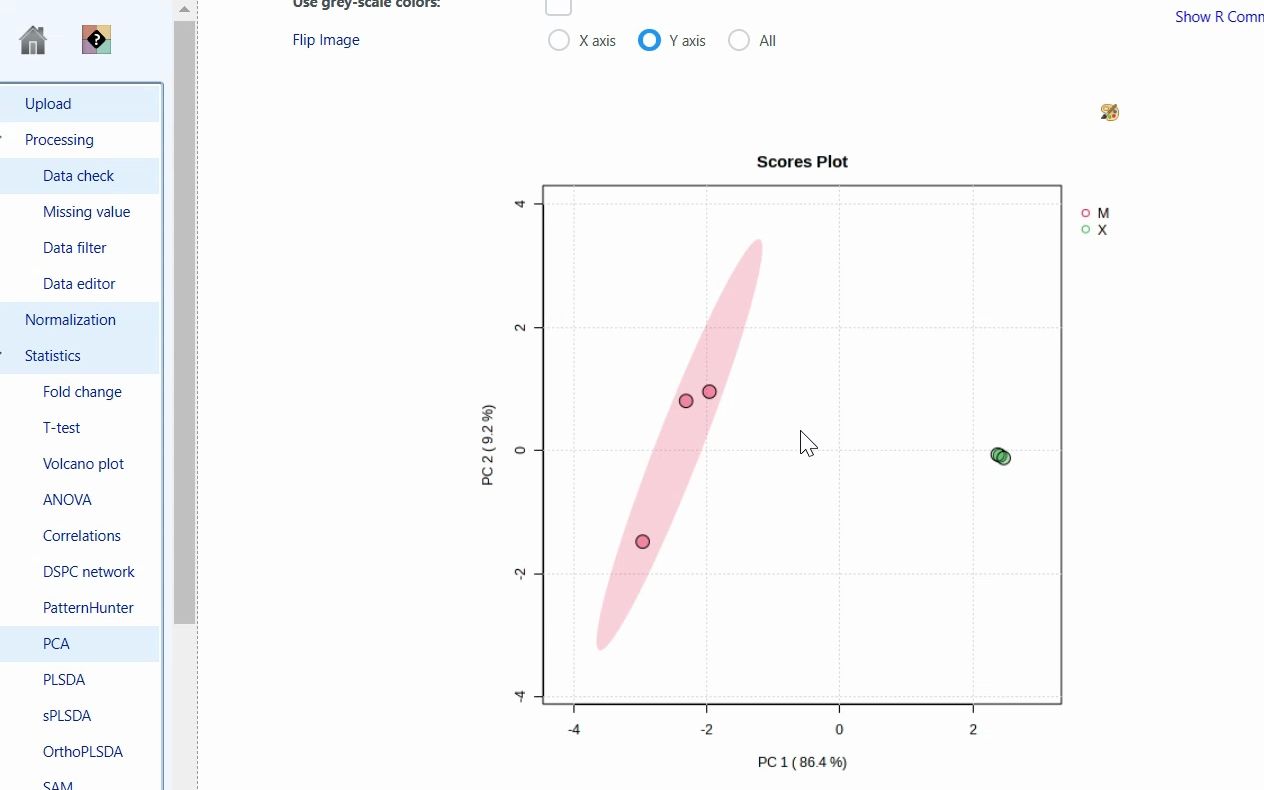This screenshot has width=1264, height=790.
Task: Switch to the PLSDA analysis
Action: [x=64, y=679]
